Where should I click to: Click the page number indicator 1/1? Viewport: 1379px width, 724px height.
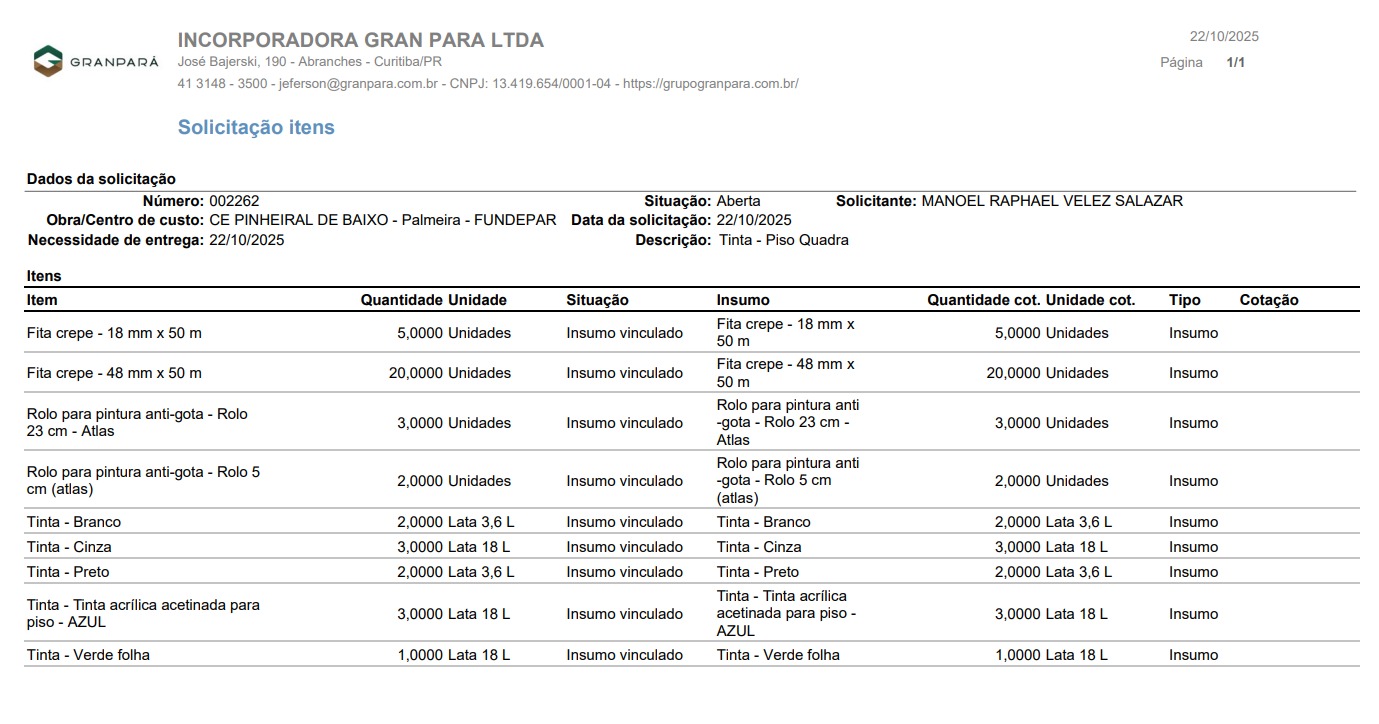coord(1235,62)
